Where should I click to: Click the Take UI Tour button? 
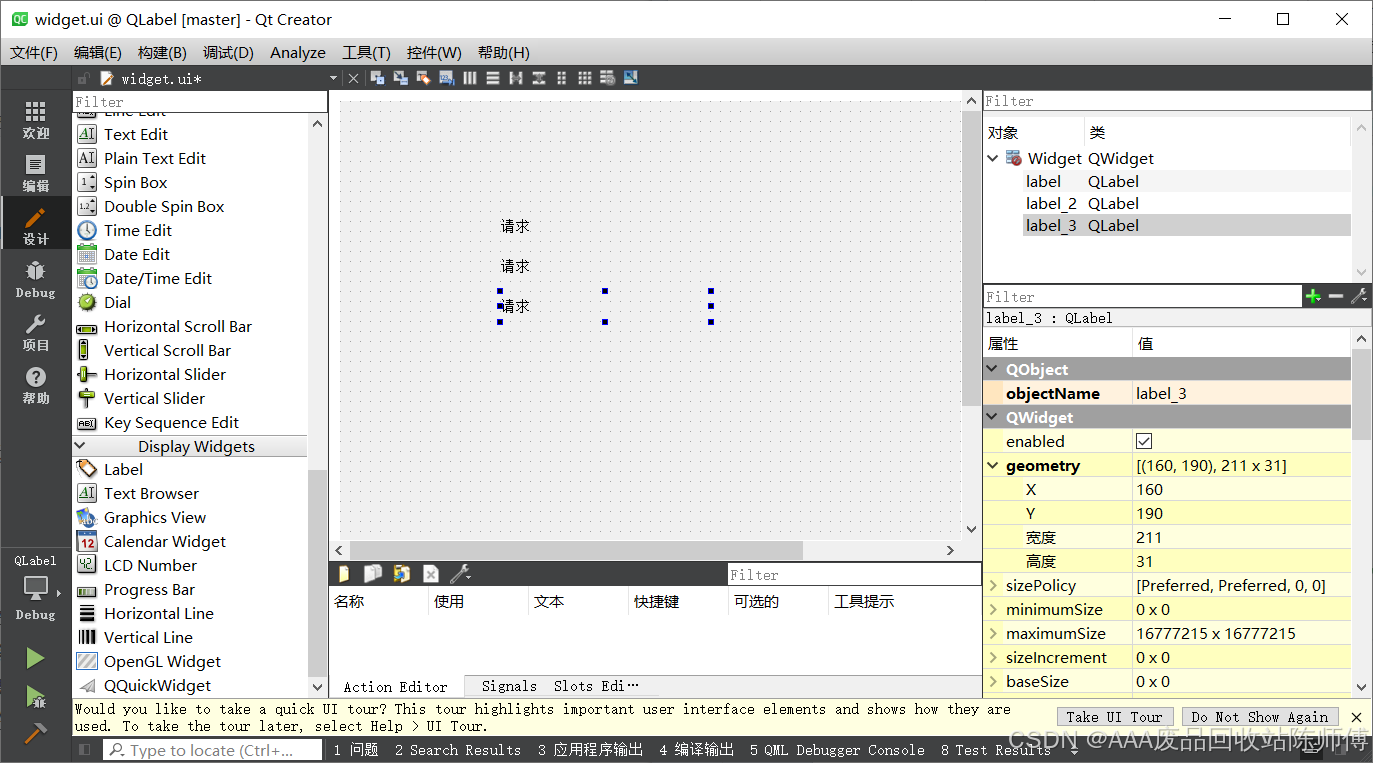pos(1114,717)
